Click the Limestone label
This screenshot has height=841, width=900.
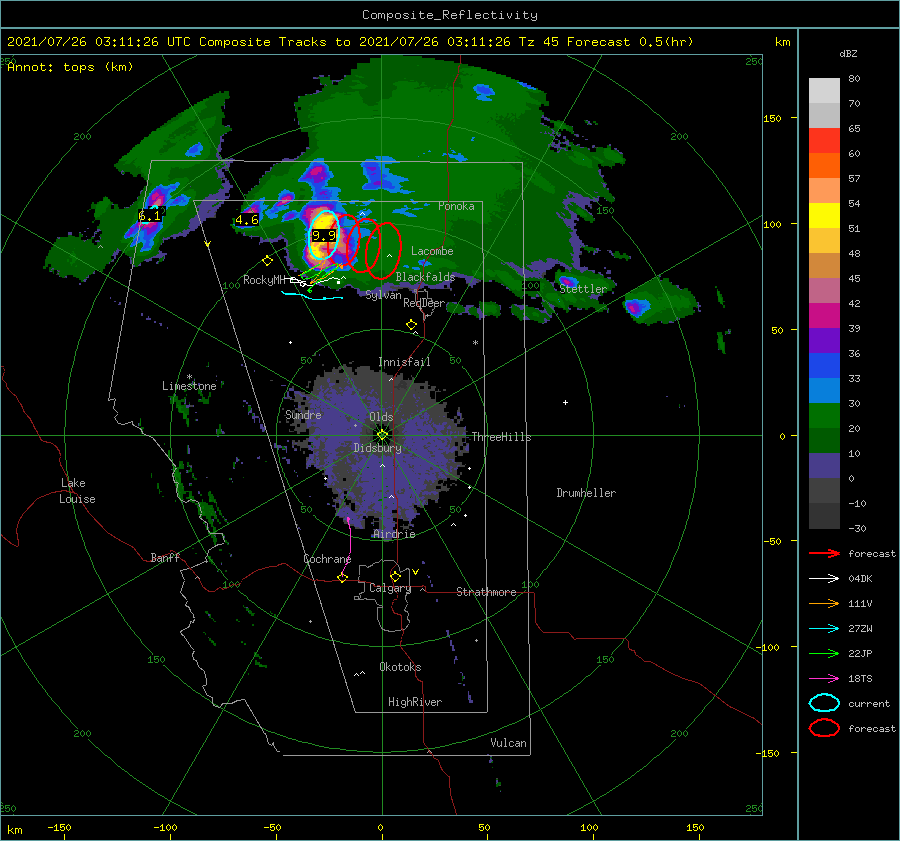(x=189, y=386)
